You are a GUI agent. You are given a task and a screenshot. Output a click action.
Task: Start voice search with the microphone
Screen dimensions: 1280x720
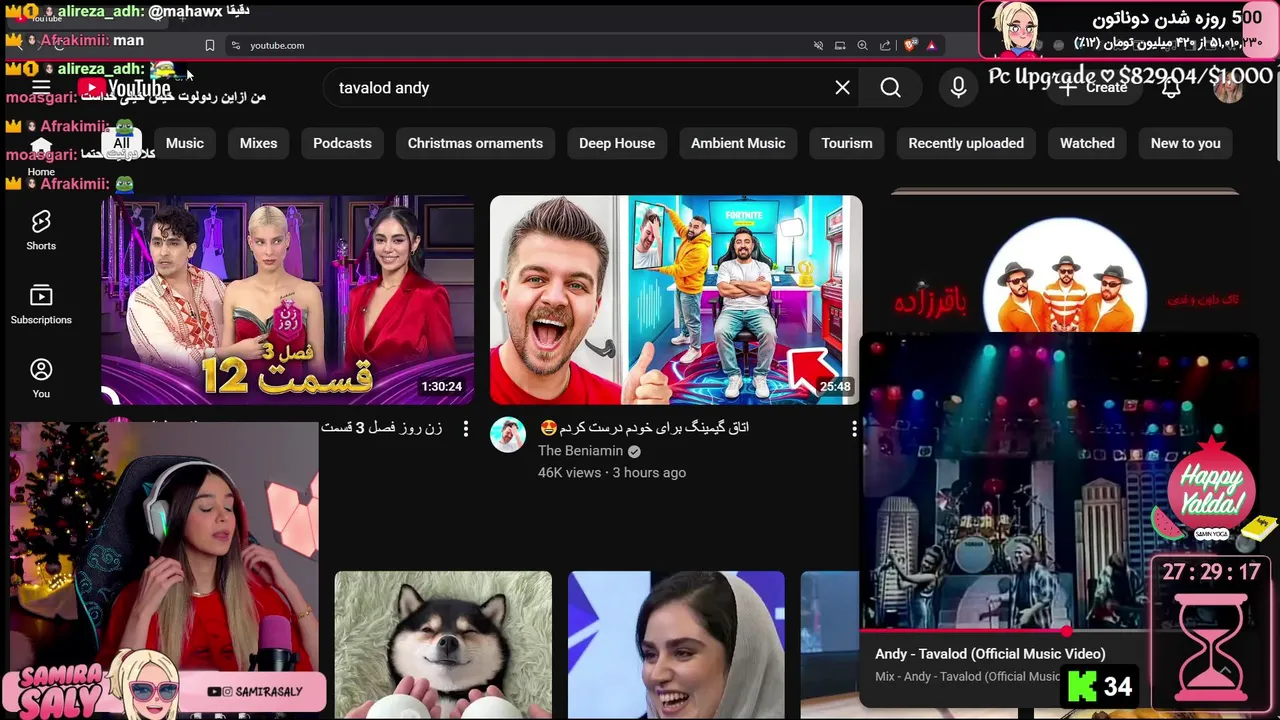point(958,88)
